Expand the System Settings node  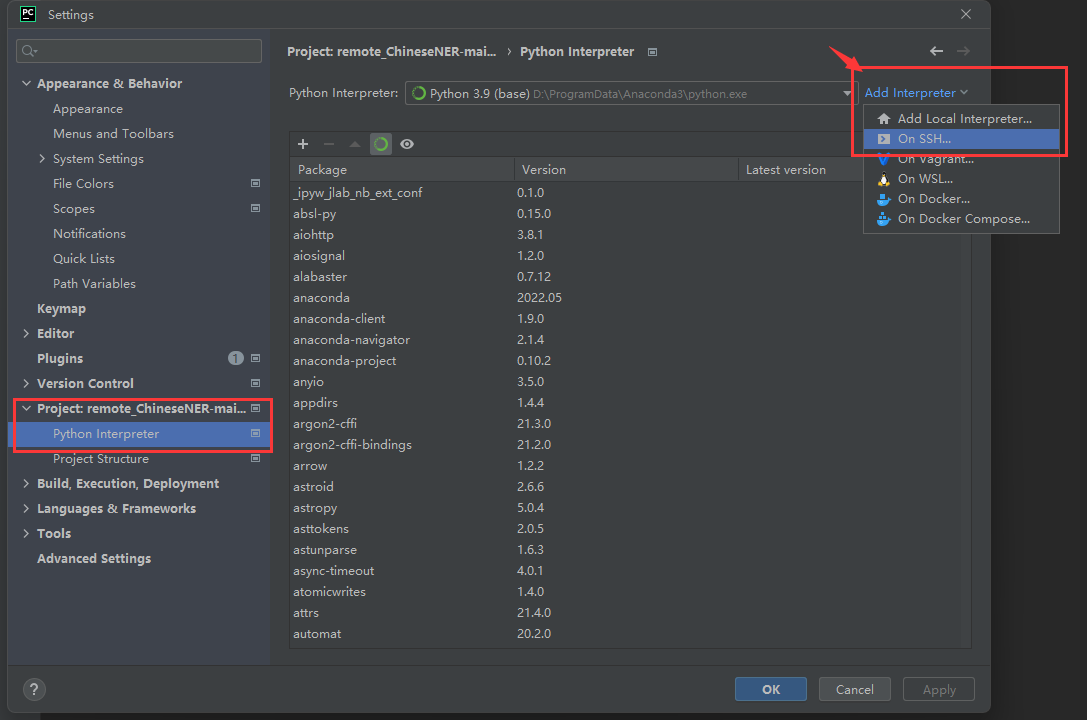(x=42, y=159)
